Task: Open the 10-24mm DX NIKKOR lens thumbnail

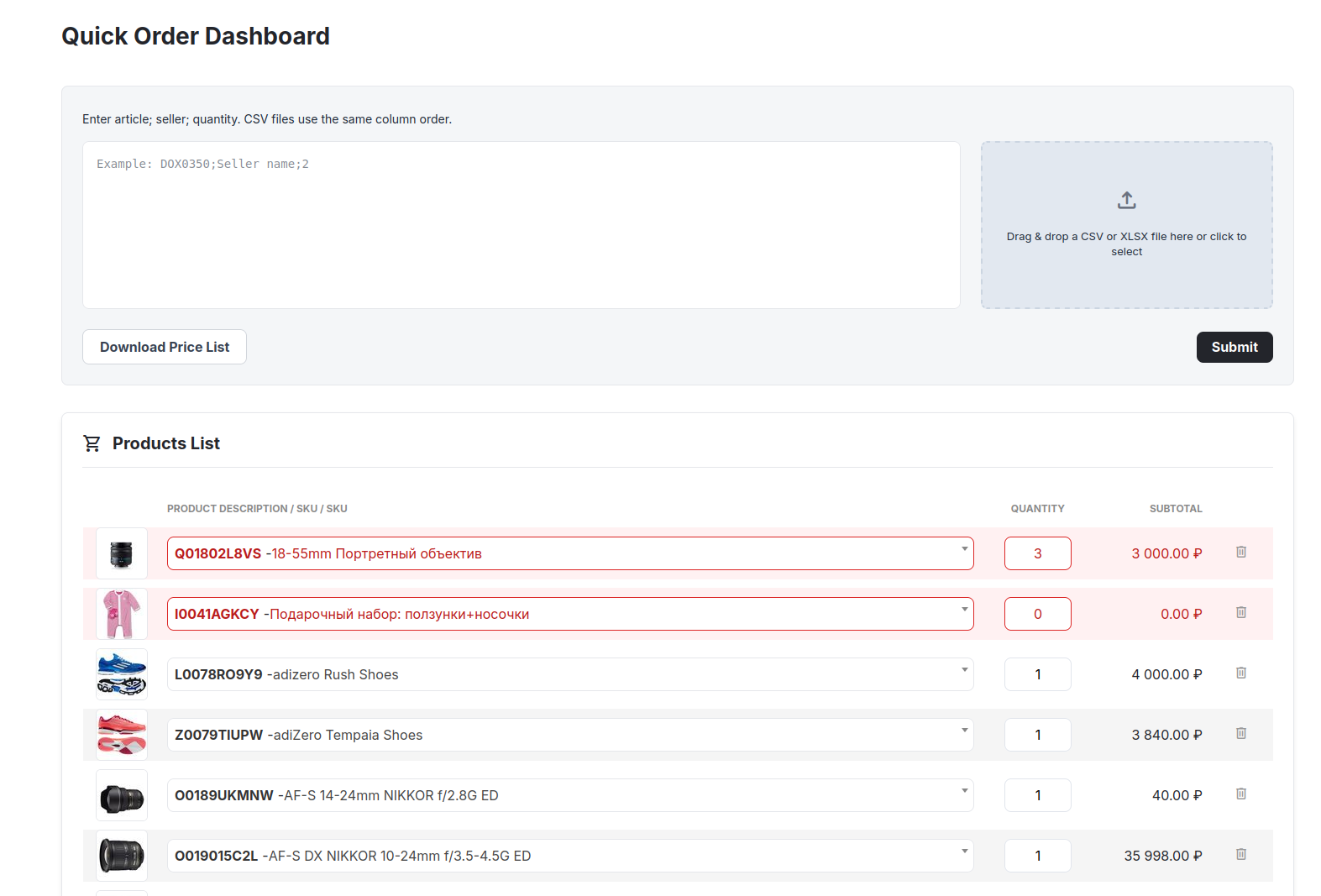Action: pyautogui.click(x=122, y=856)
